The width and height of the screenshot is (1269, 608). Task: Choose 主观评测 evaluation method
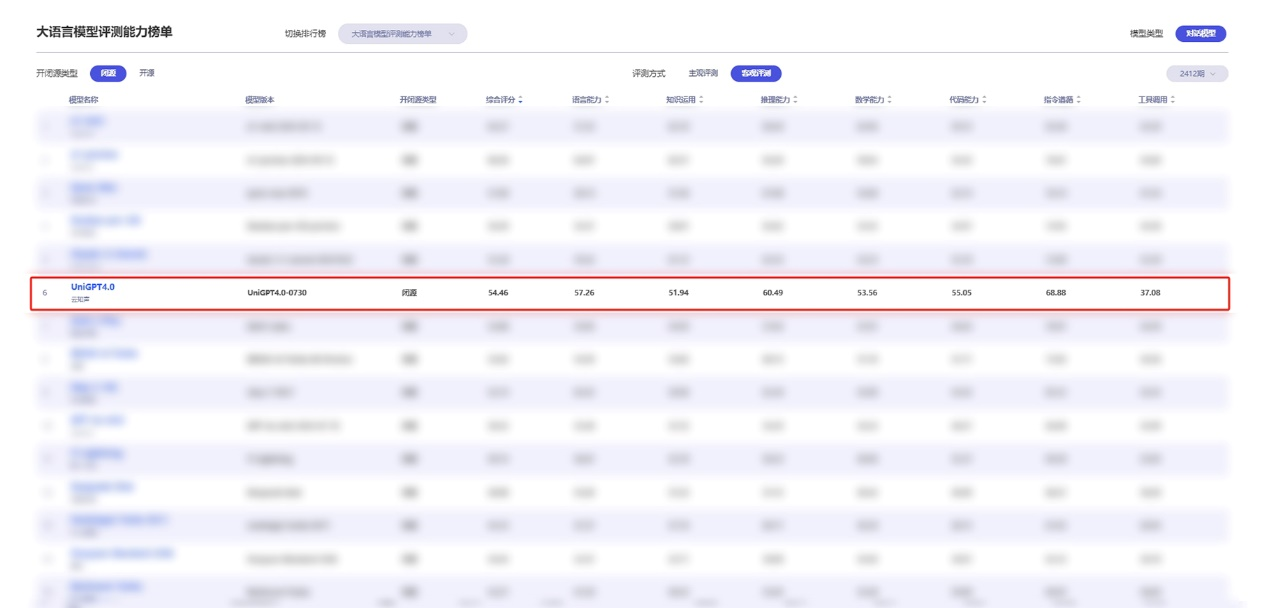[x=703, y=73]
